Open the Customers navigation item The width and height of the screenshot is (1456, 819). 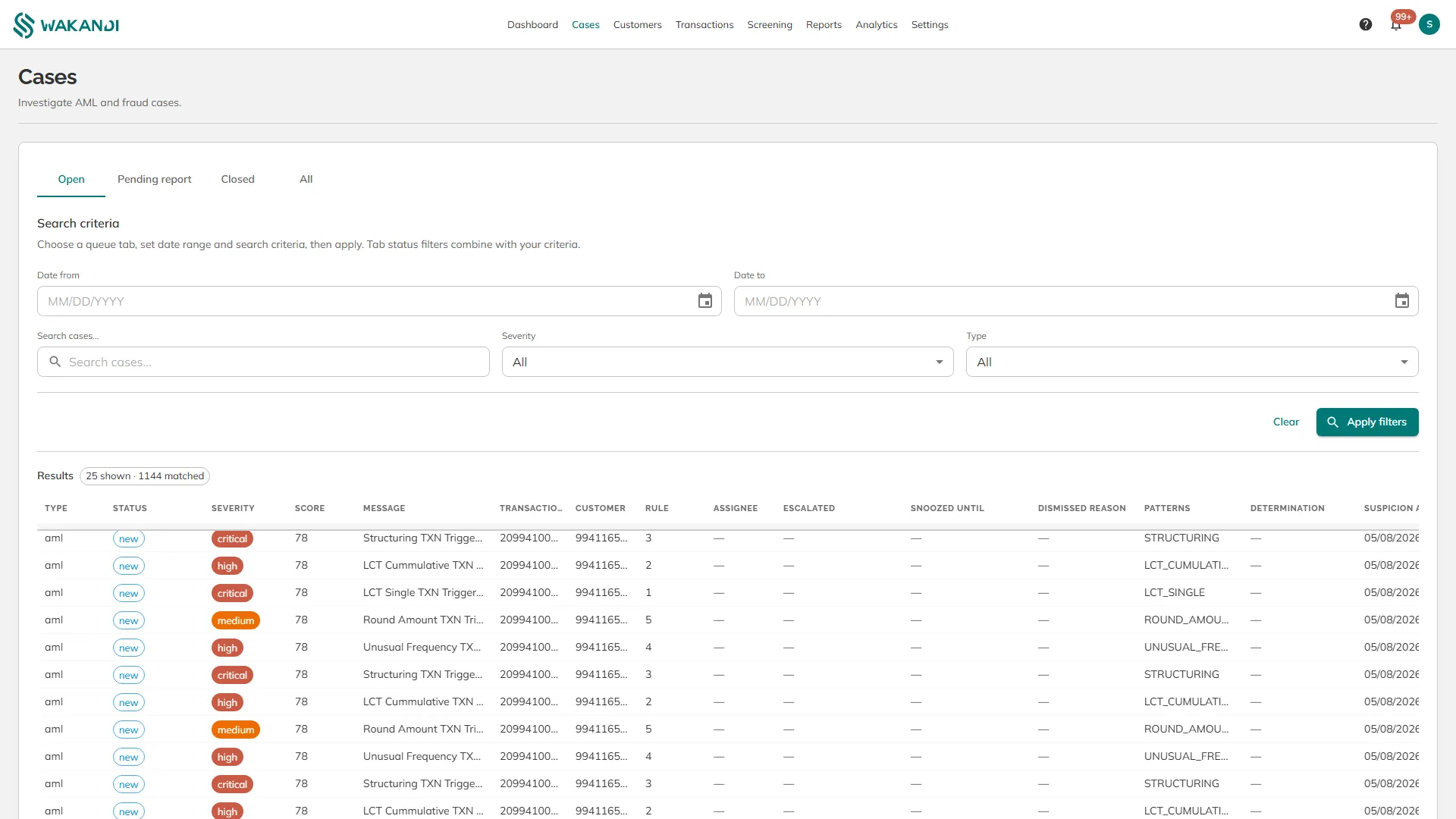point(637,25)
